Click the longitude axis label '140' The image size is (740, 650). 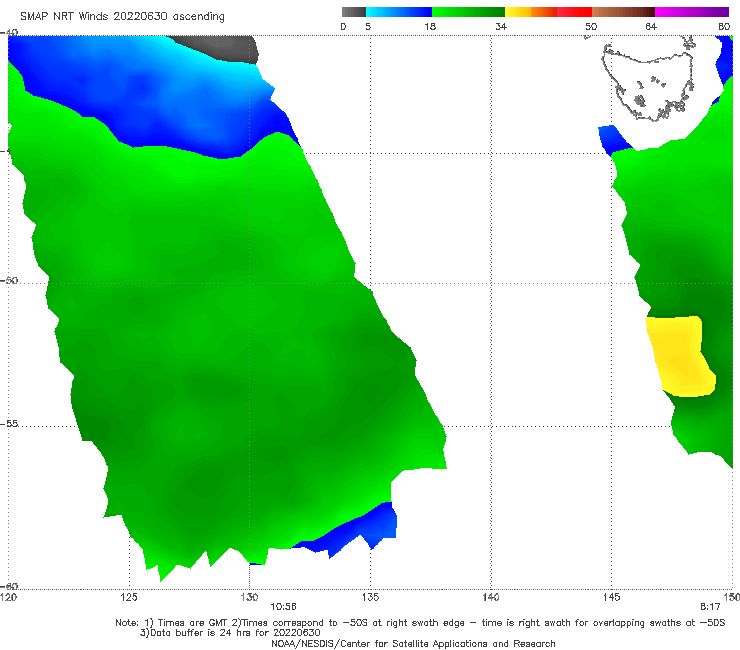(491, 597)
